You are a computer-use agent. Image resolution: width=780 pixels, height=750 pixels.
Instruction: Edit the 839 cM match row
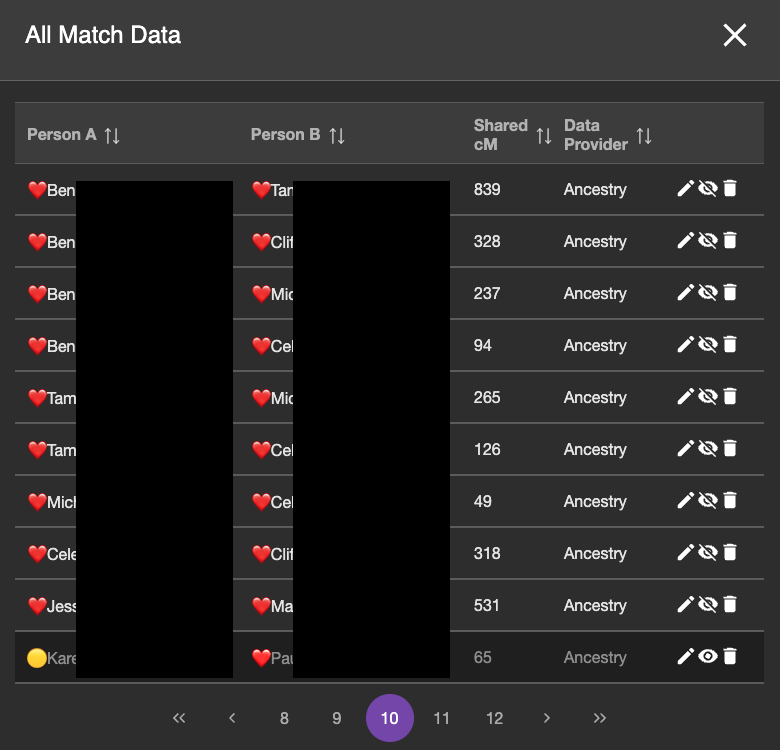(685, 189)
